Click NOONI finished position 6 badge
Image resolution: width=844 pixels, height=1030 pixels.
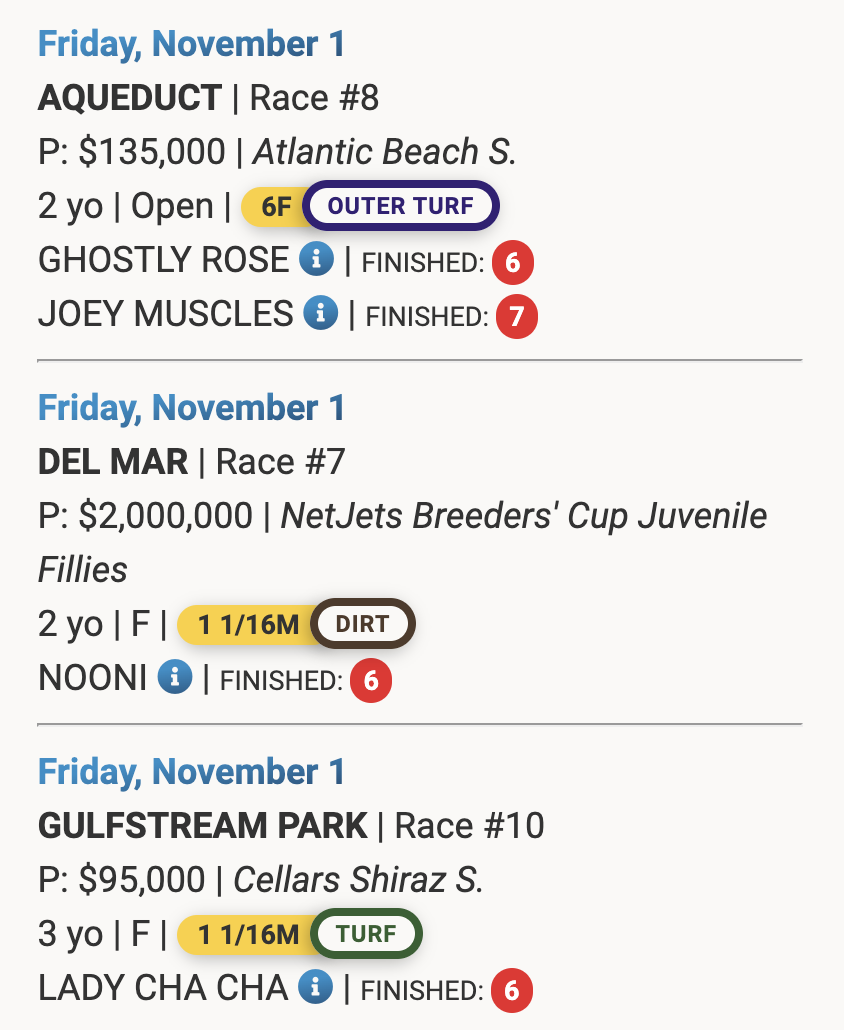click(x=370, y=681)
